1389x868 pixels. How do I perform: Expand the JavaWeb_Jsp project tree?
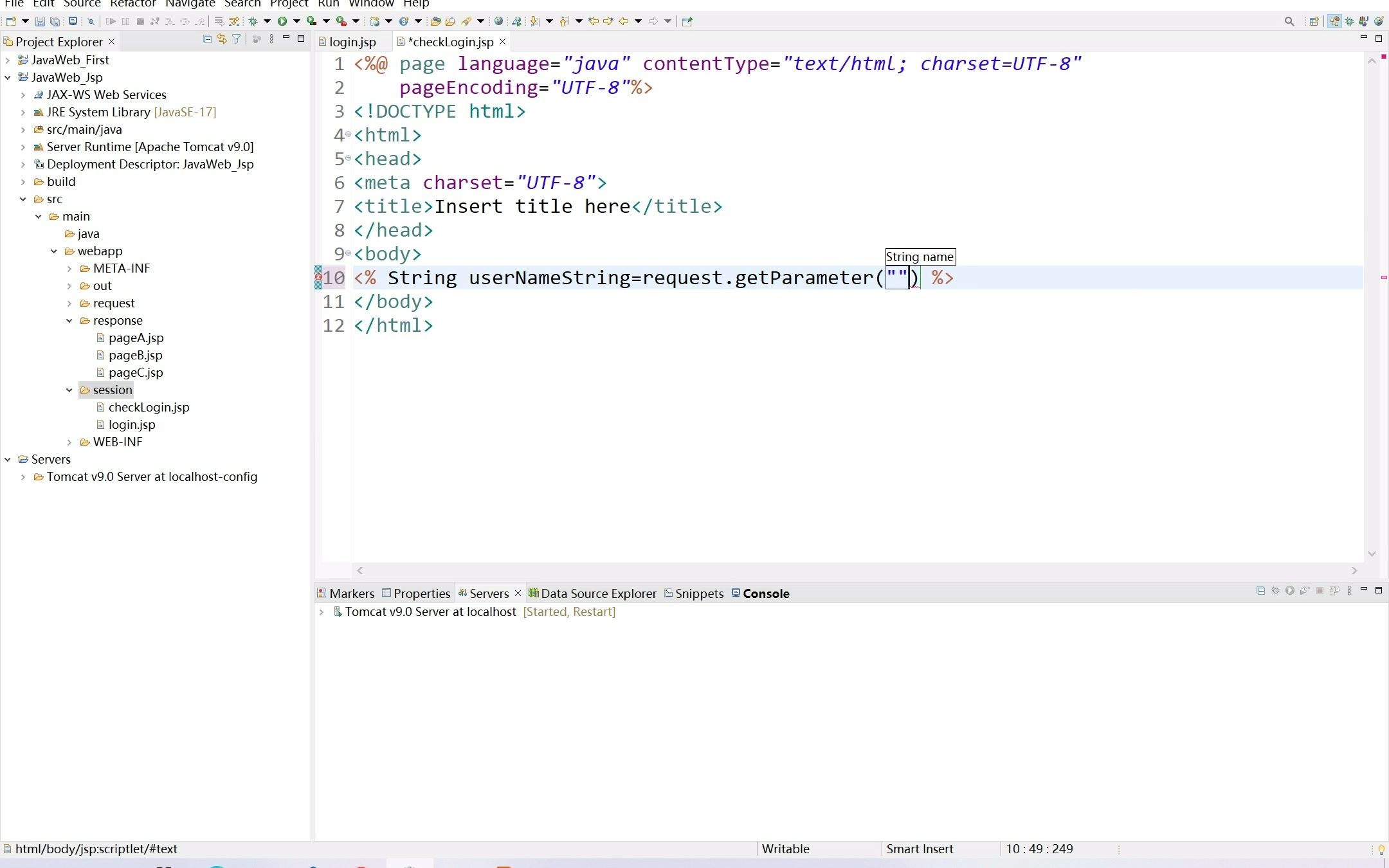8,77
